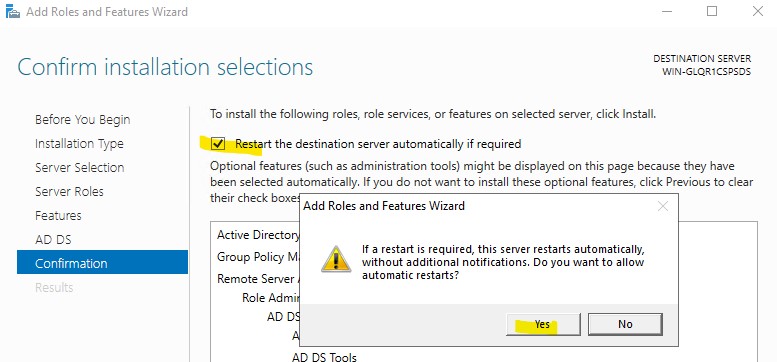777x362 pixels.
Task: Click the wizard icon in title bar
Action: pyautogui.click(x=12, y=11)
